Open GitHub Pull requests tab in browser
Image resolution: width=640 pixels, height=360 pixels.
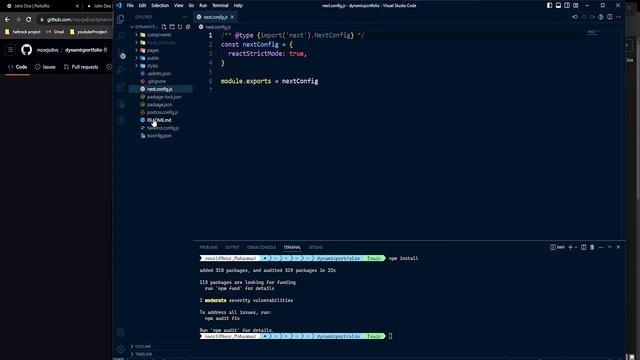(x=81, y=67)
